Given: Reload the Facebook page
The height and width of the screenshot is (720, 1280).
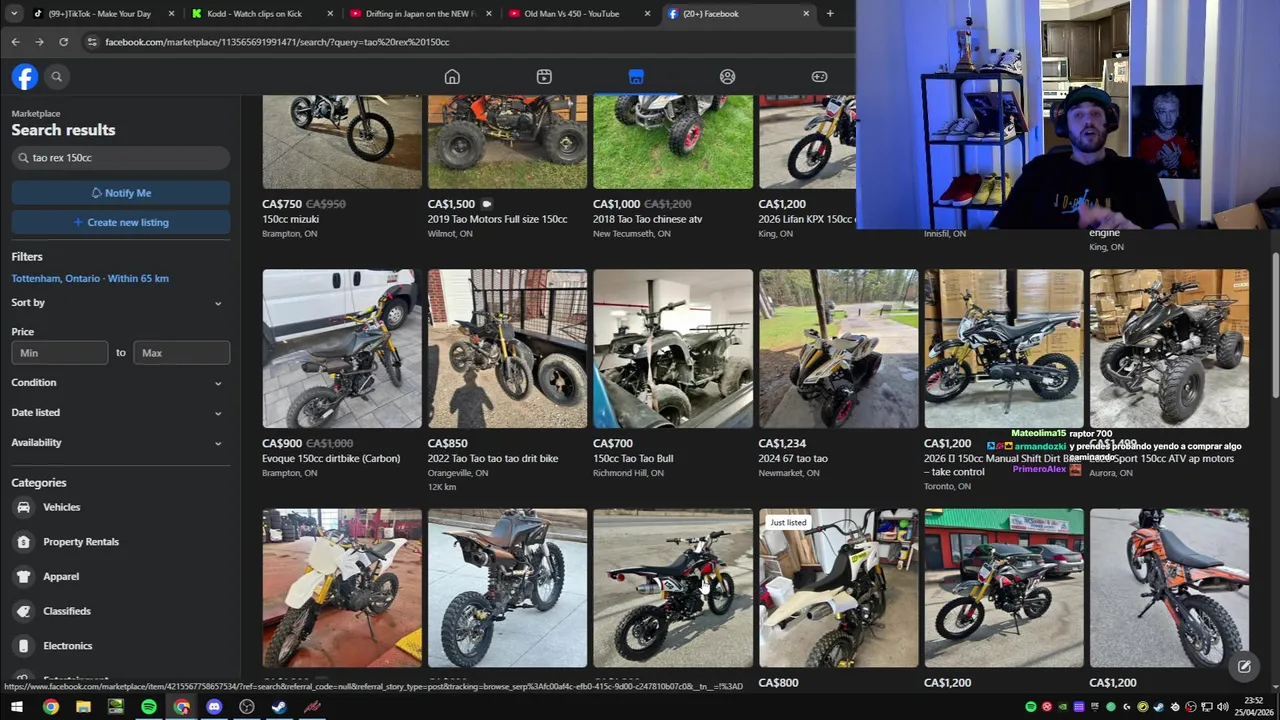Looking at the screenshot, I should (63, 42).
